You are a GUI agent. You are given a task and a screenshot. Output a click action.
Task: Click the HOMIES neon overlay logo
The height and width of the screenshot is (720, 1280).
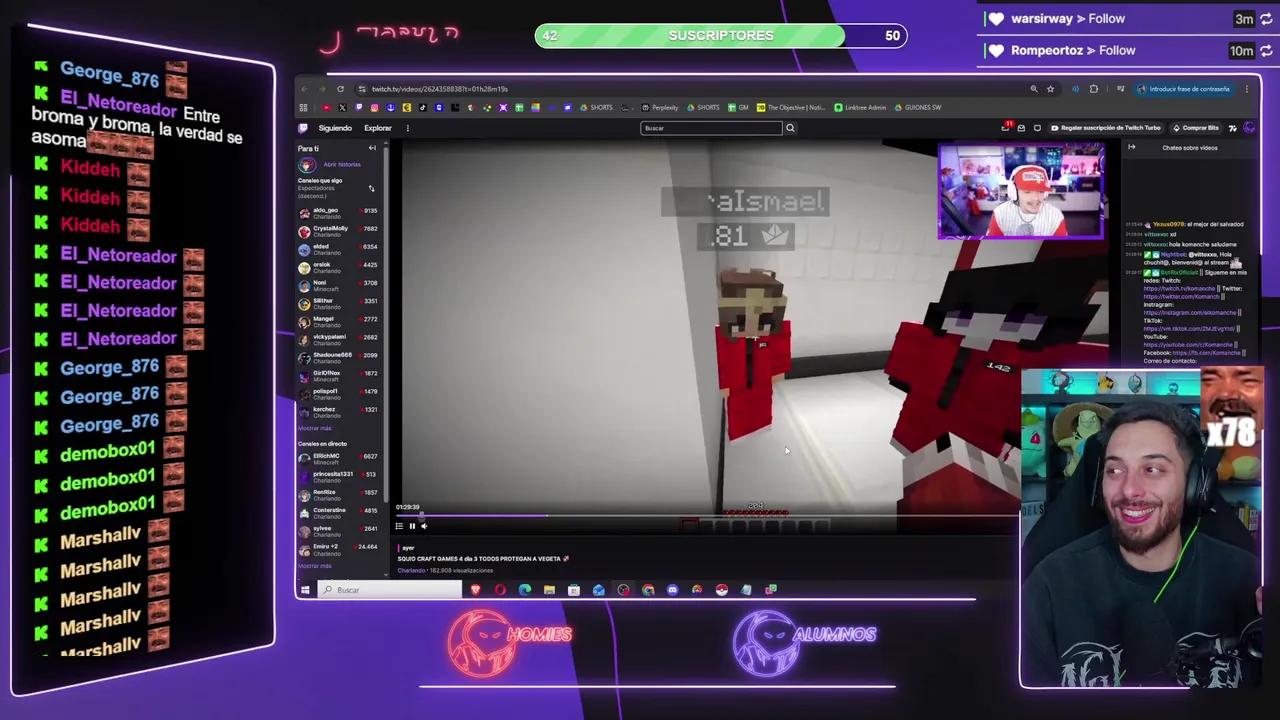click(x=510, y=644)
